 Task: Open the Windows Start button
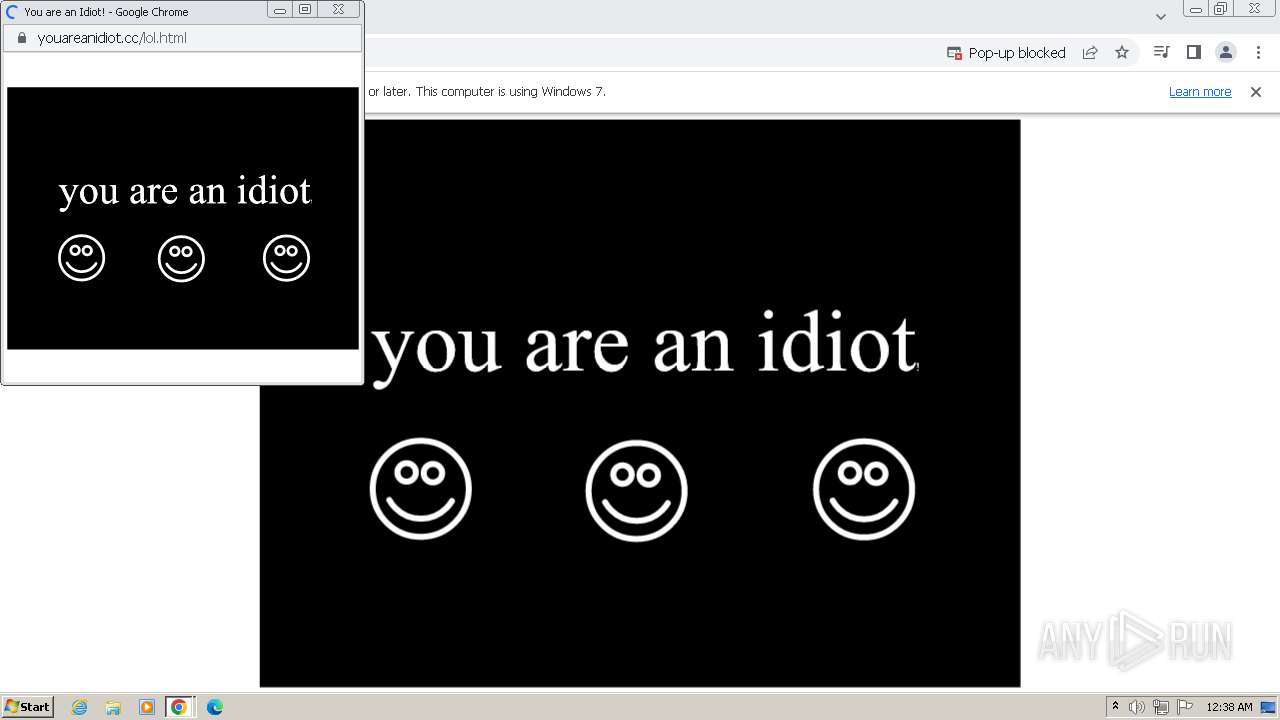pyautogui.click(x=28, y=707)
